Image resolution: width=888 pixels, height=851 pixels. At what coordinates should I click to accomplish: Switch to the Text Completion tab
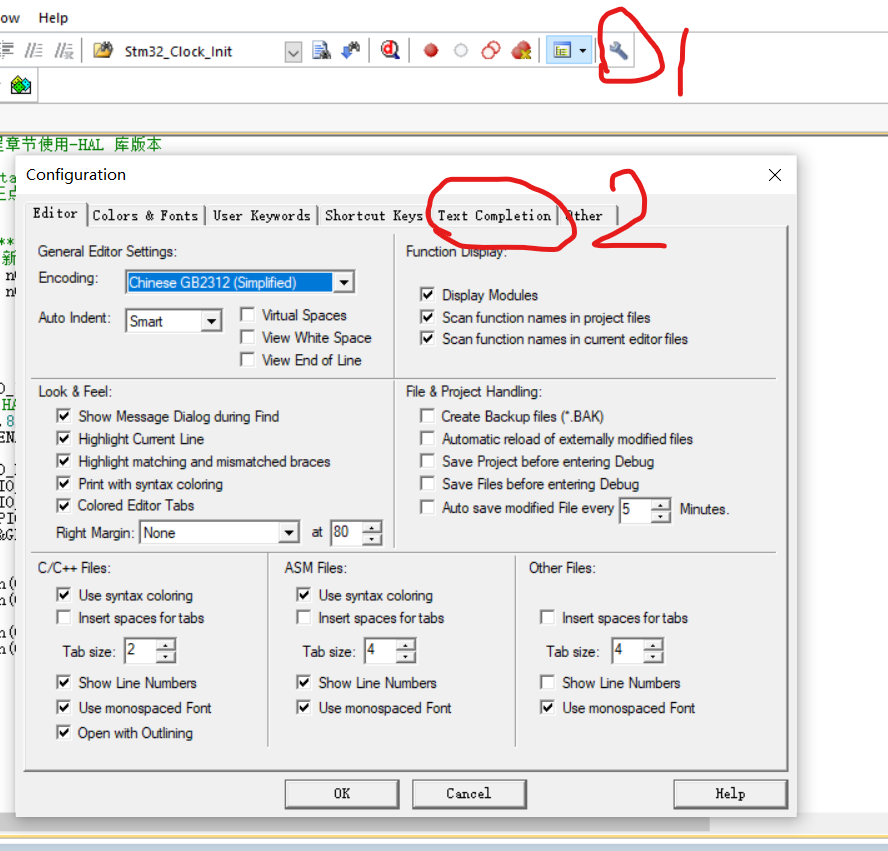coord(494,216)
